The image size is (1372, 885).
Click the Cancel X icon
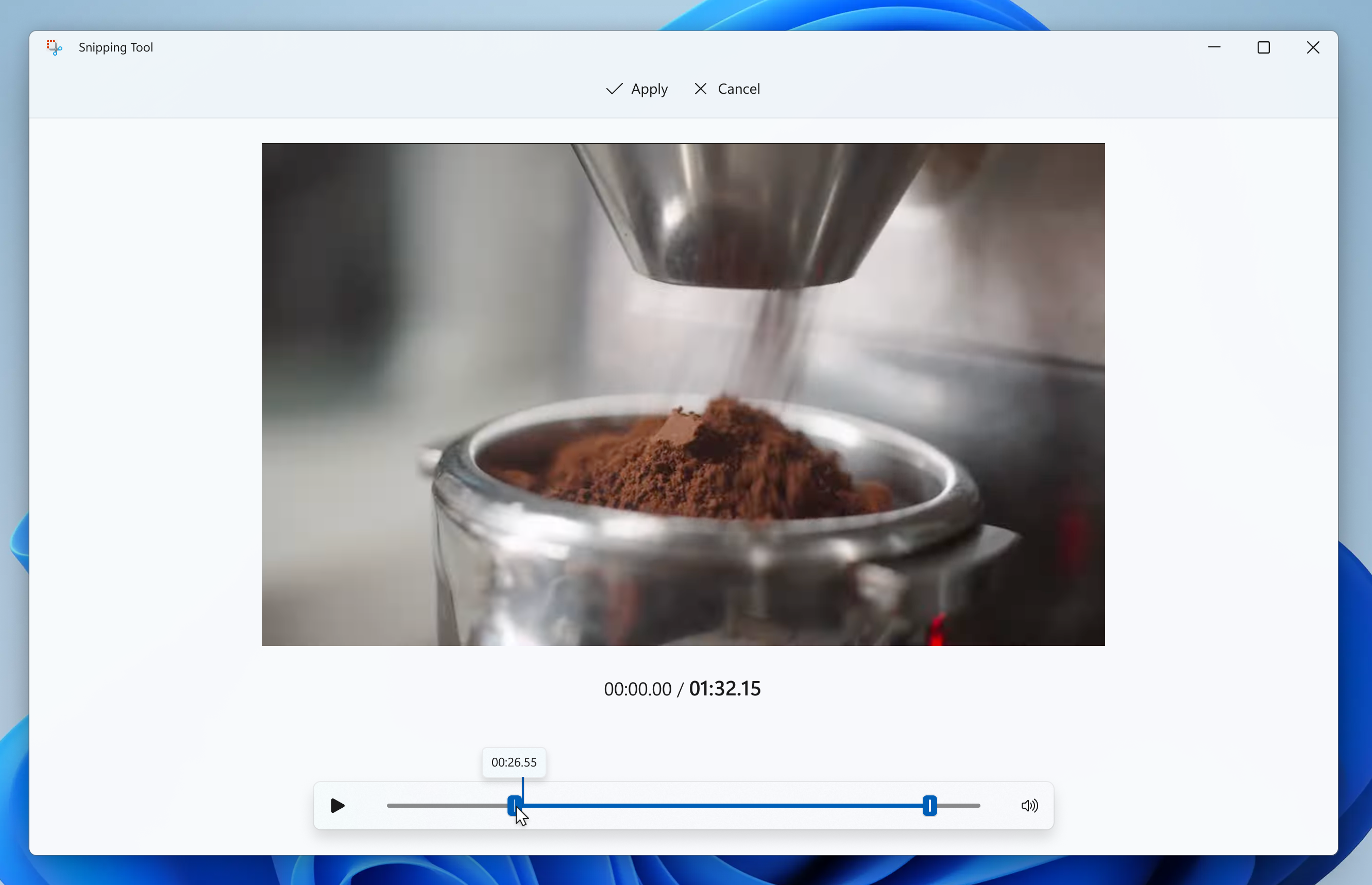tap(701, 89)
